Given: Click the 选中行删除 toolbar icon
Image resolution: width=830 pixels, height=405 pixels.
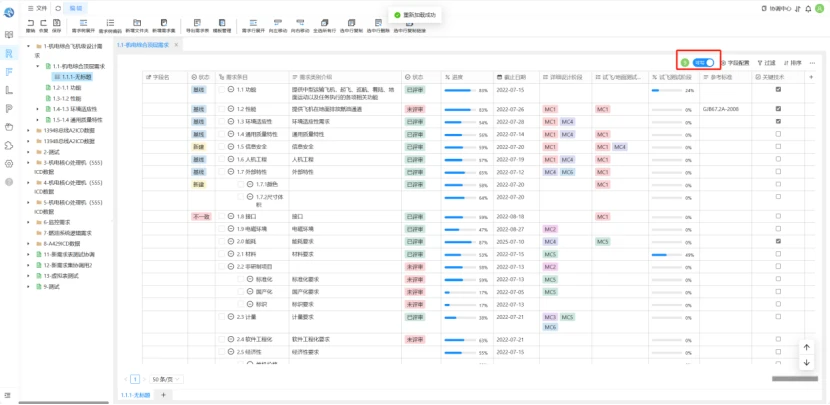Looking at the screenshot, I should coord(378,23).
